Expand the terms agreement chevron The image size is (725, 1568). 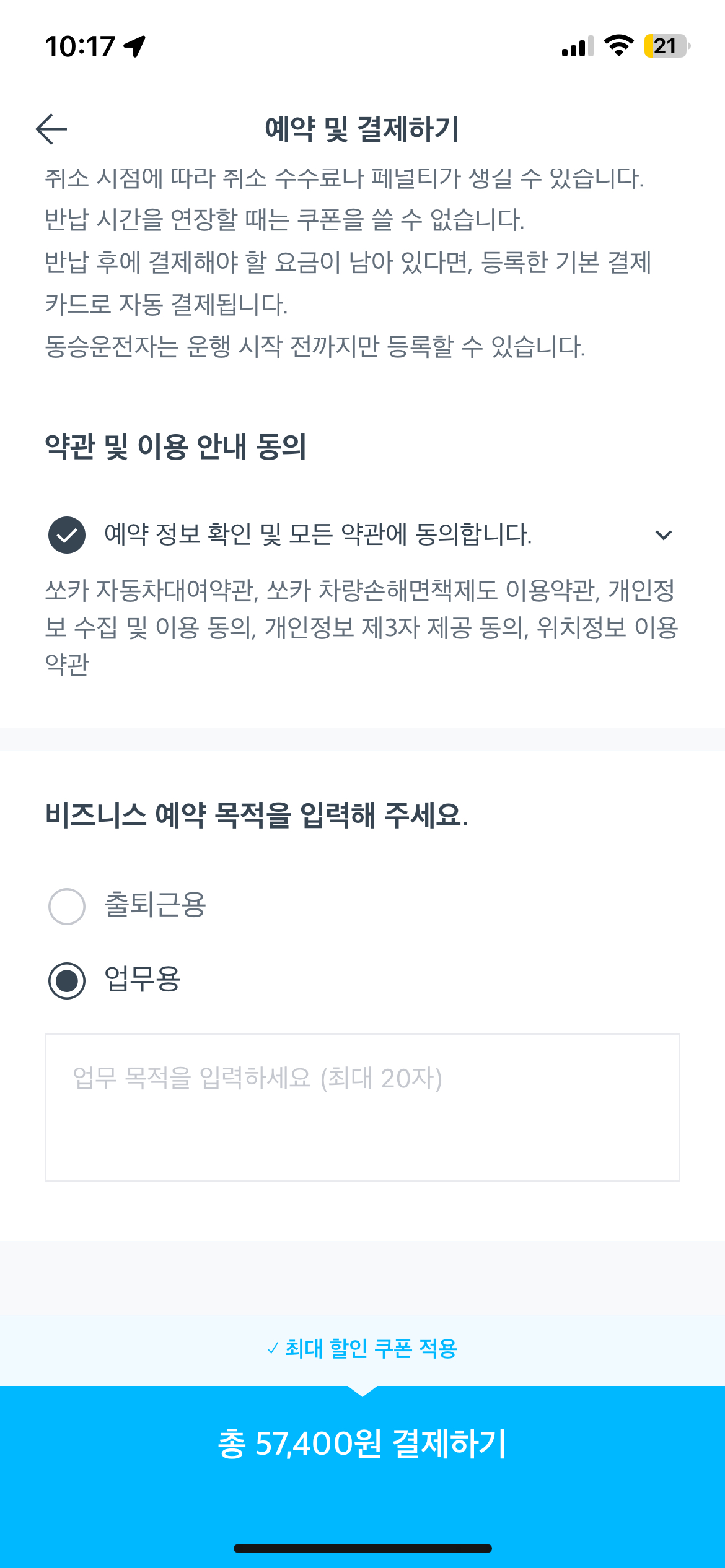pyautogui.click(x=663, y=535)
